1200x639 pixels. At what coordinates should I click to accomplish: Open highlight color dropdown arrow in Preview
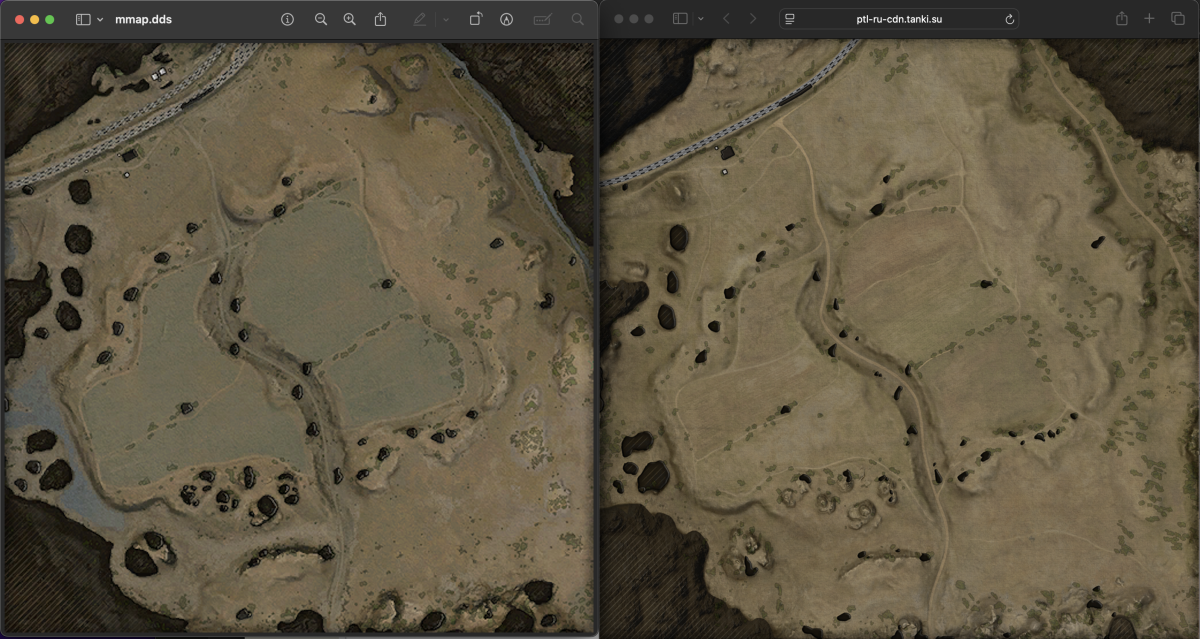click(445, 19)
